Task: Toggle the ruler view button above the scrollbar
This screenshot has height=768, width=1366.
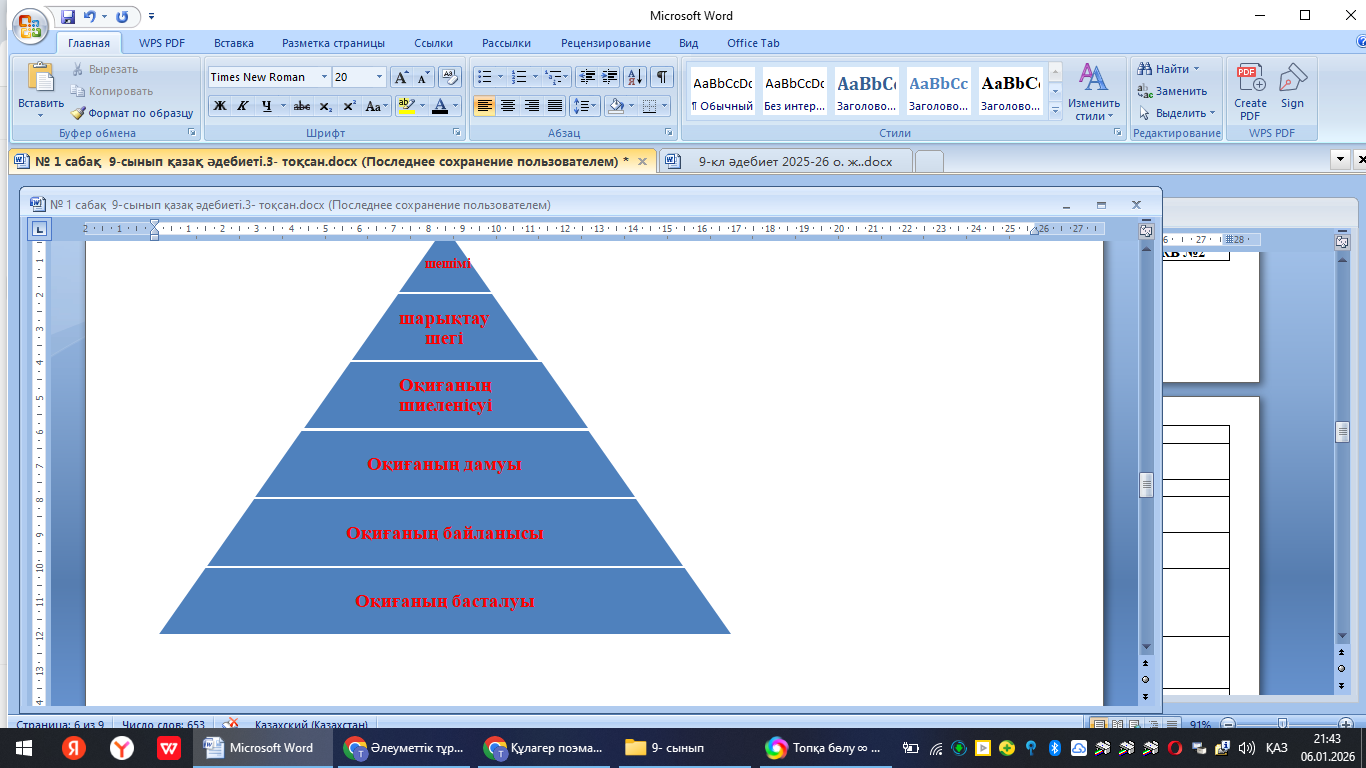Action: pyautogui.click(x=1146, y=230)
